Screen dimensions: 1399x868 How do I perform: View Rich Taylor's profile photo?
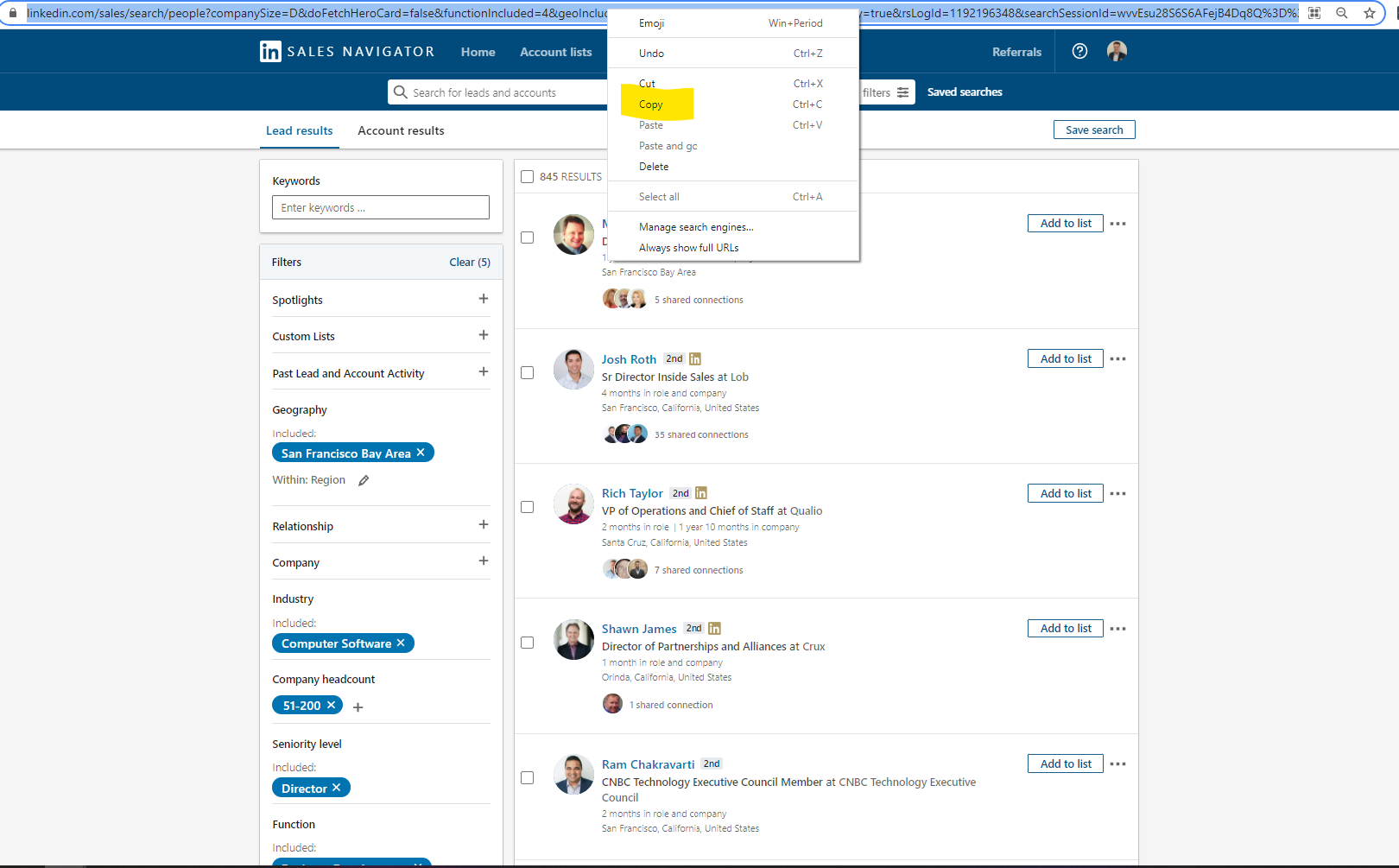coord(573,504)
